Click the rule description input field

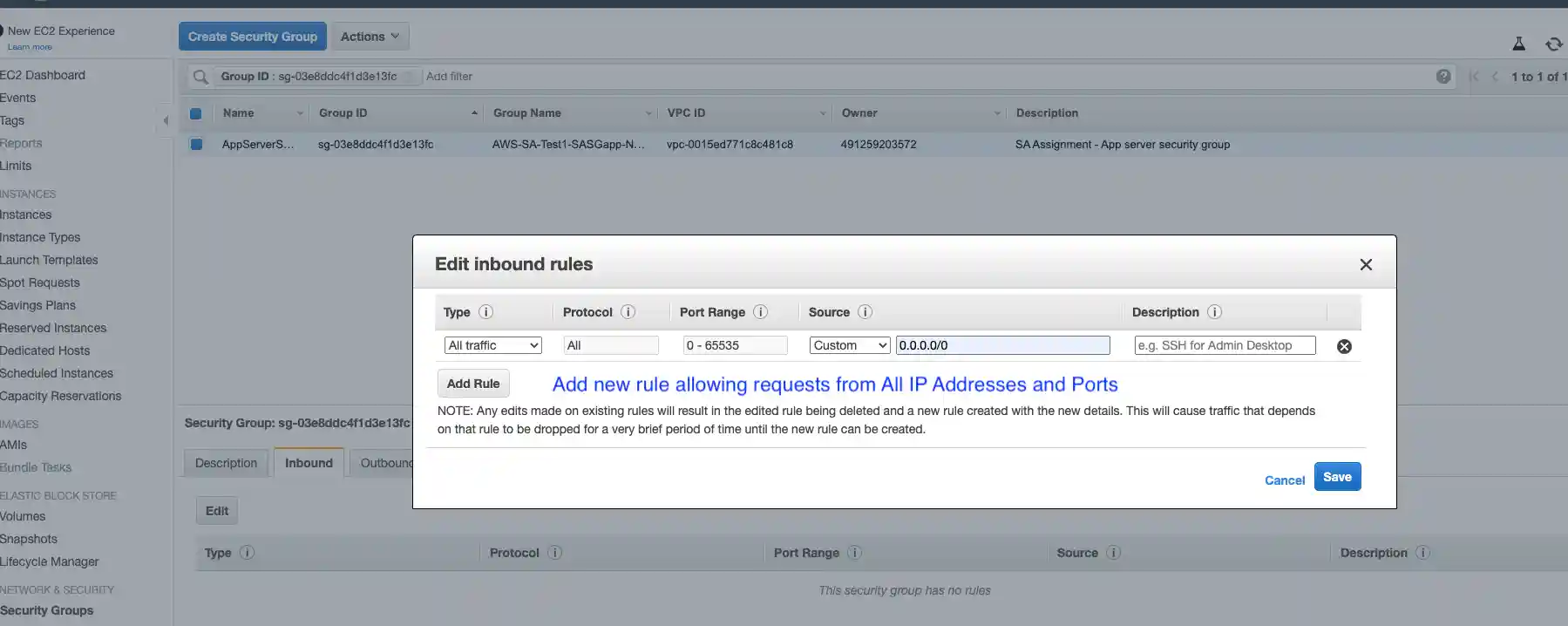coord(1225,345)
